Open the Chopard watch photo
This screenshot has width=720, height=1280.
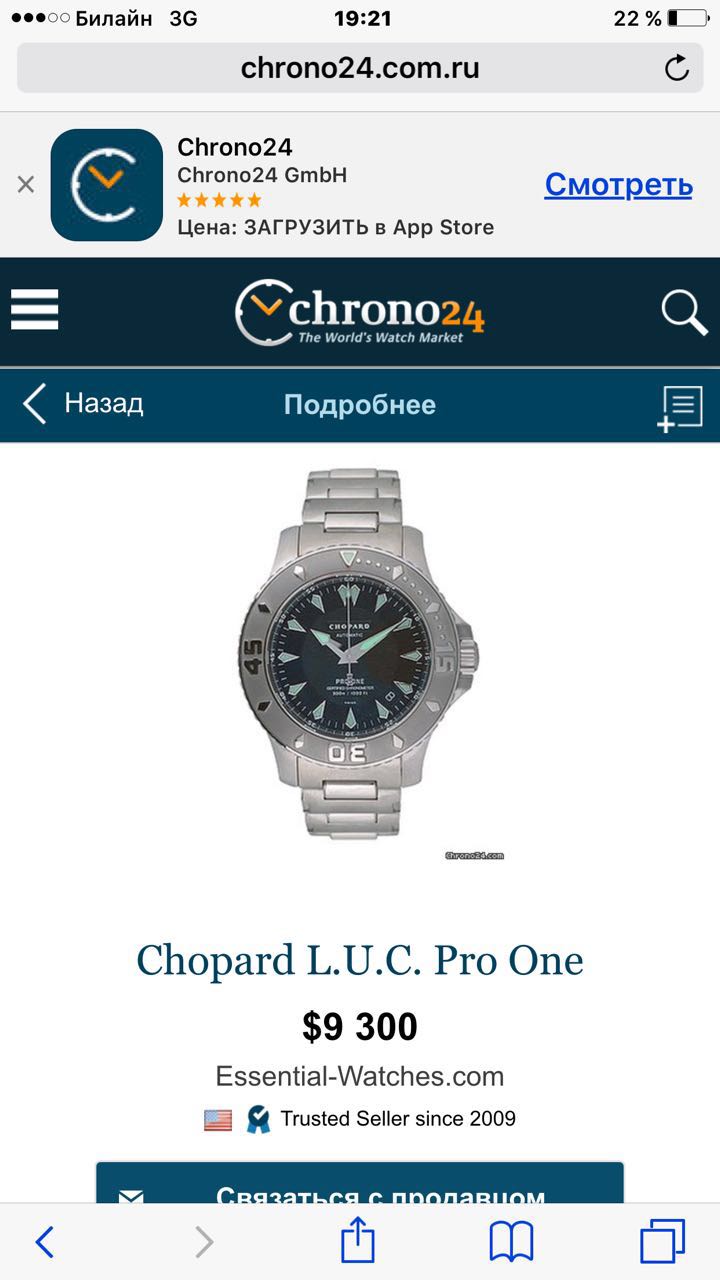coord(360,656)
